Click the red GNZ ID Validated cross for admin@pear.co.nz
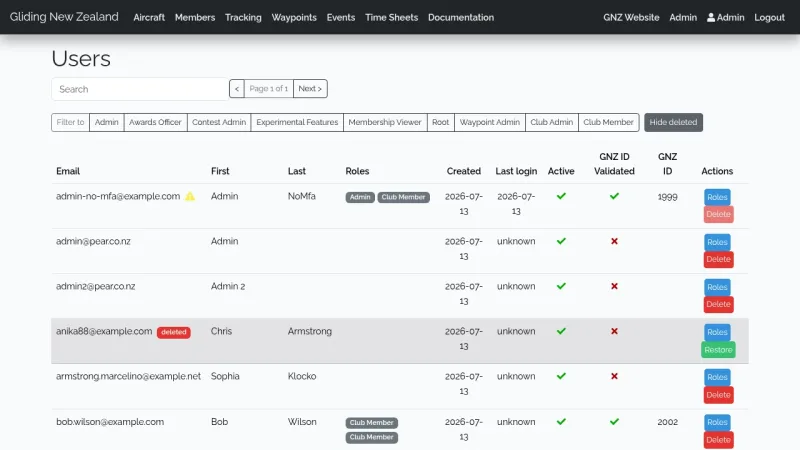Viewport: 800px width, 450px height. pyautogui.click(x=614, y=241)
